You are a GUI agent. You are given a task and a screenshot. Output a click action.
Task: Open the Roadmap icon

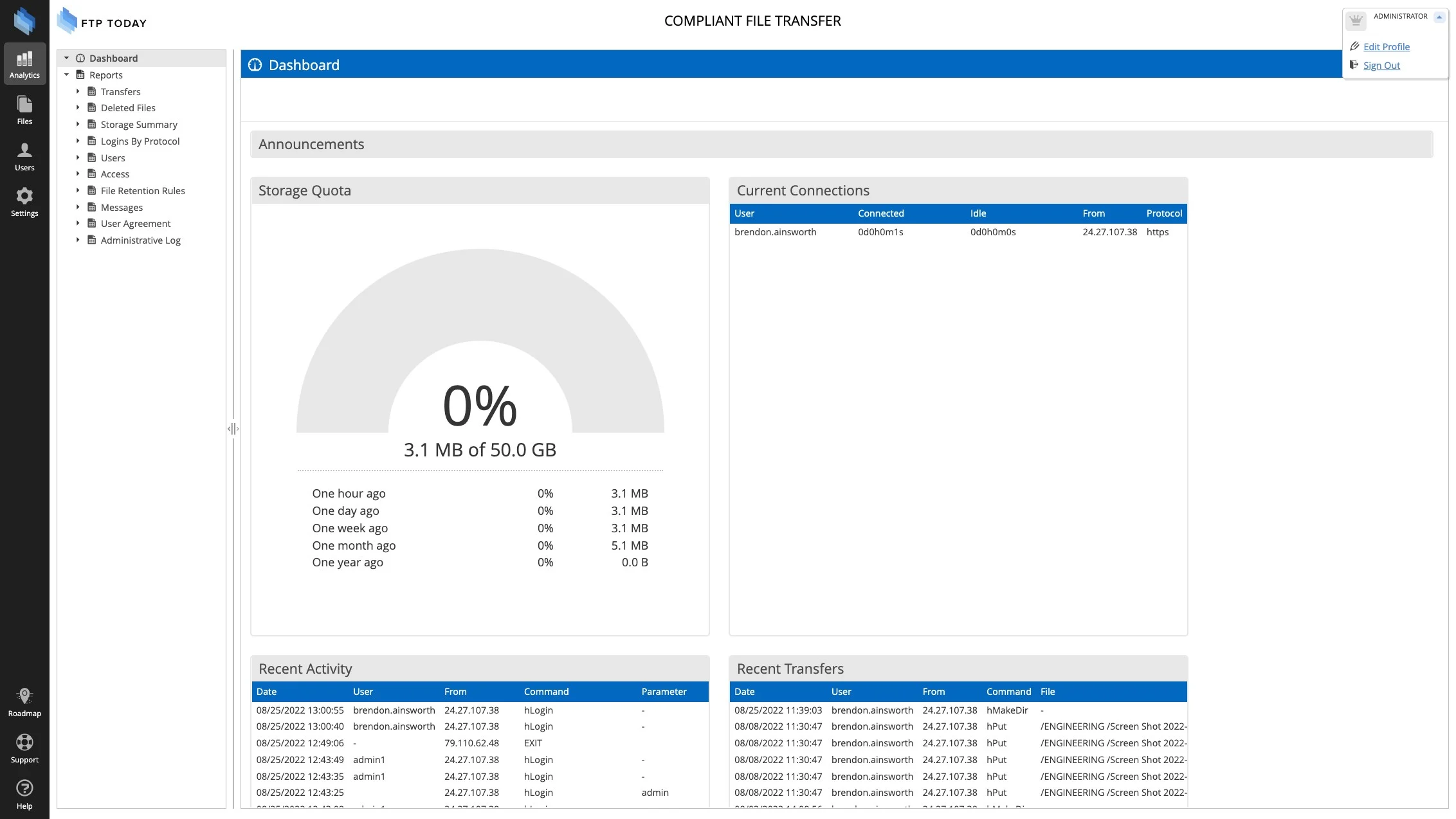tap(24, 702)
